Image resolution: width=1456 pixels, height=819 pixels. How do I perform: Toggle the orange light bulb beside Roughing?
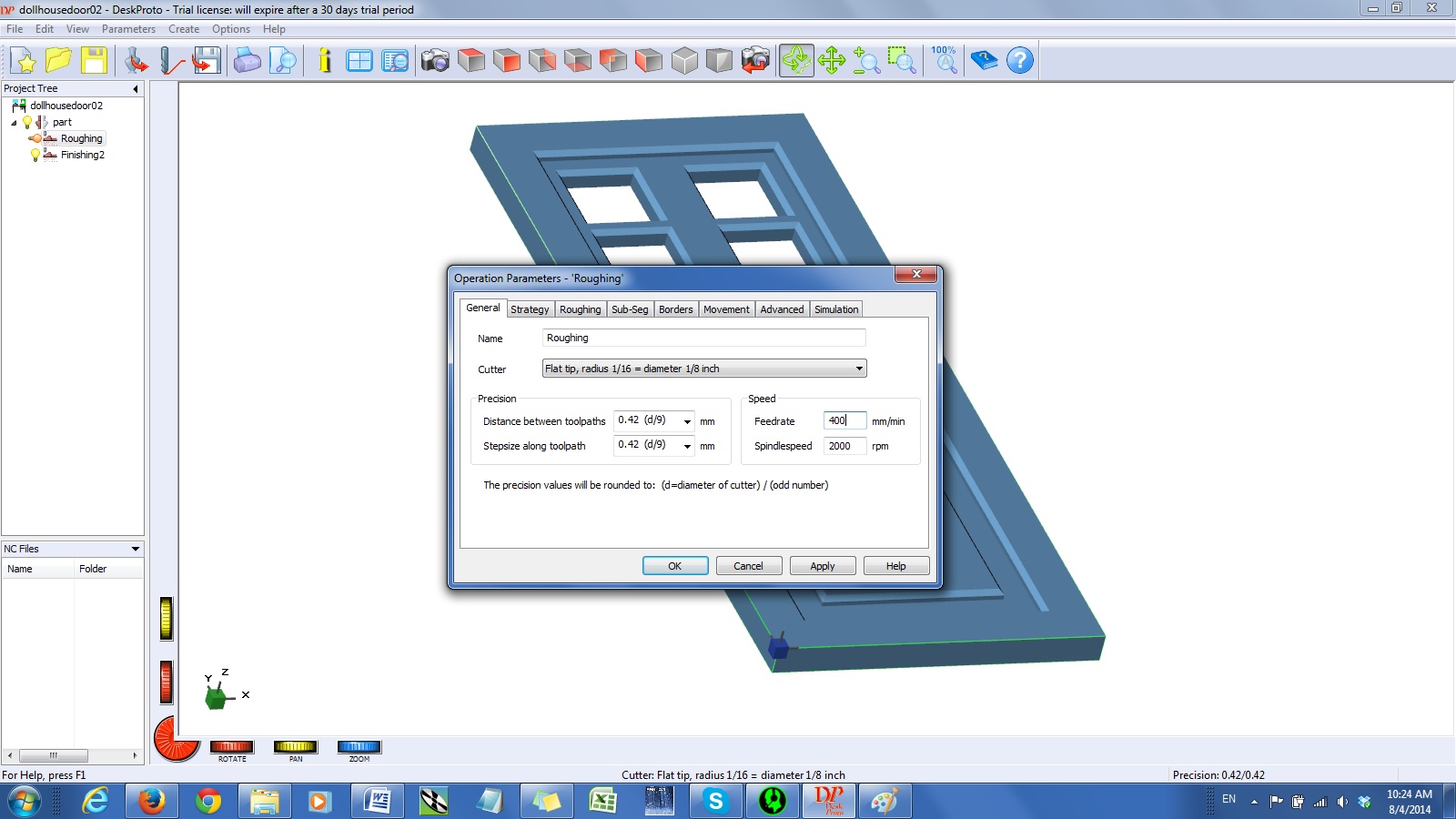point(35,138)
